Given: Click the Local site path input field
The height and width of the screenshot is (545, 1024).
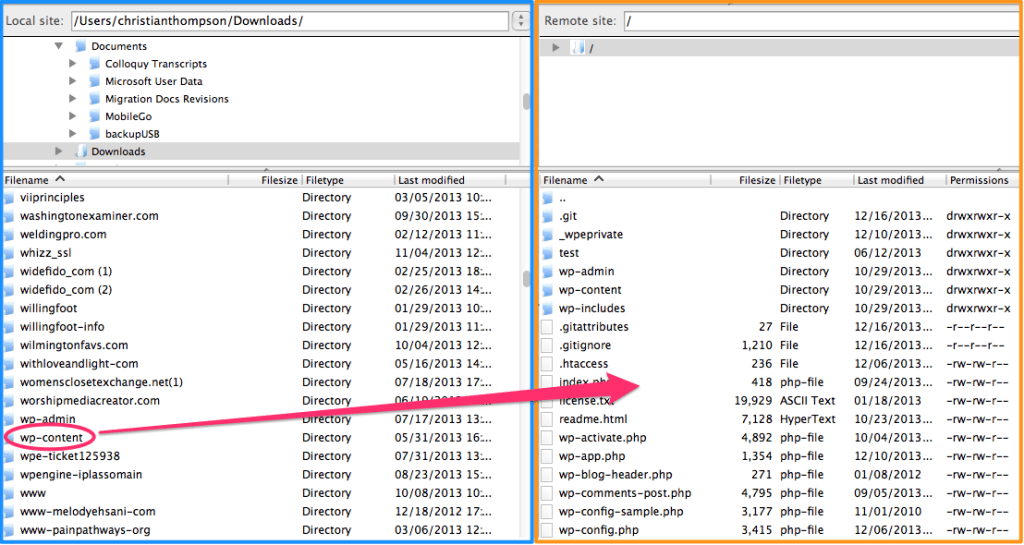Looking at the screenshot, I should 288,21.
